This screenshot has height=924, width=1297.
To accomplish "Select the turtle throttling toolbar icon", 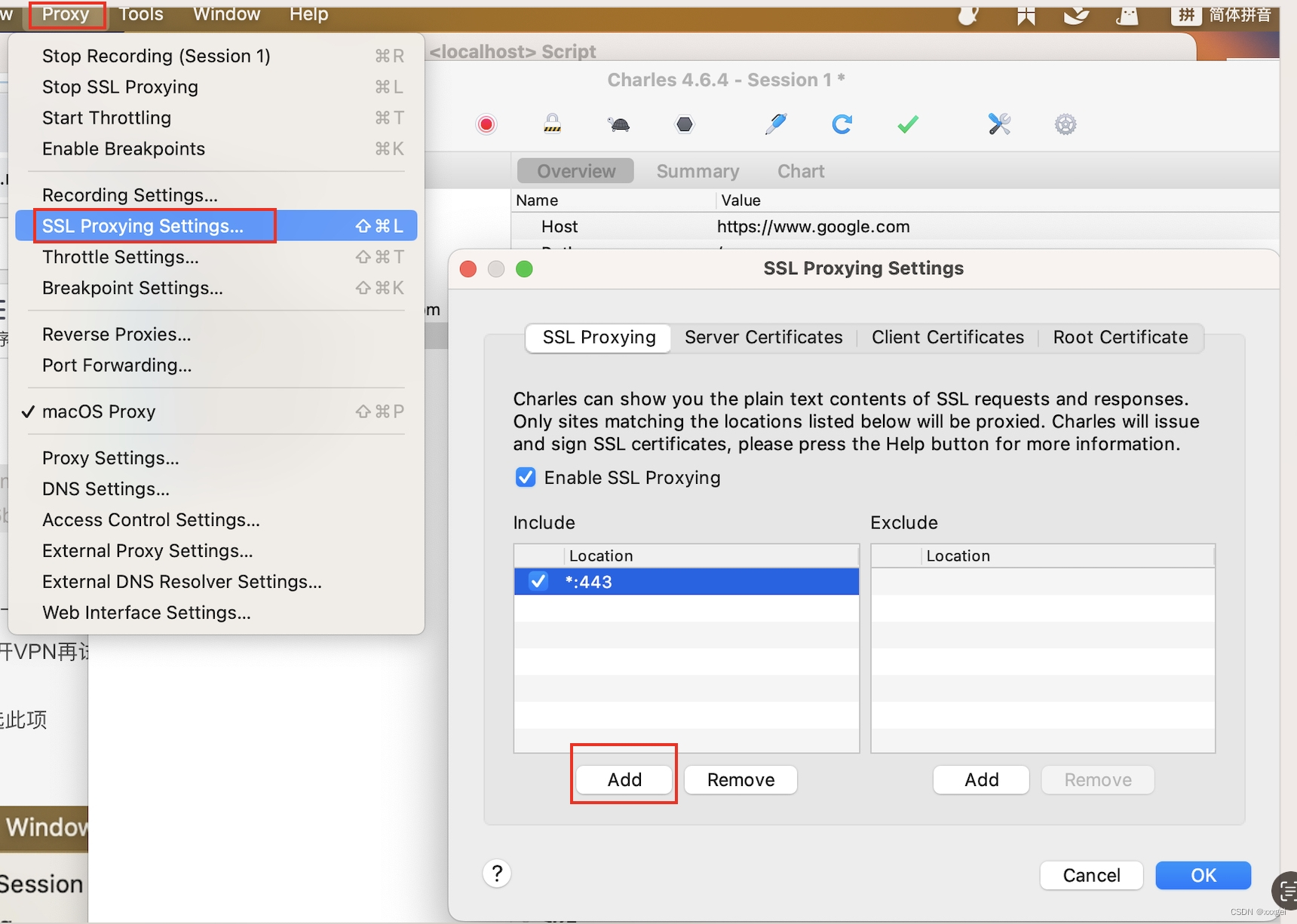I will pos(619,124).
